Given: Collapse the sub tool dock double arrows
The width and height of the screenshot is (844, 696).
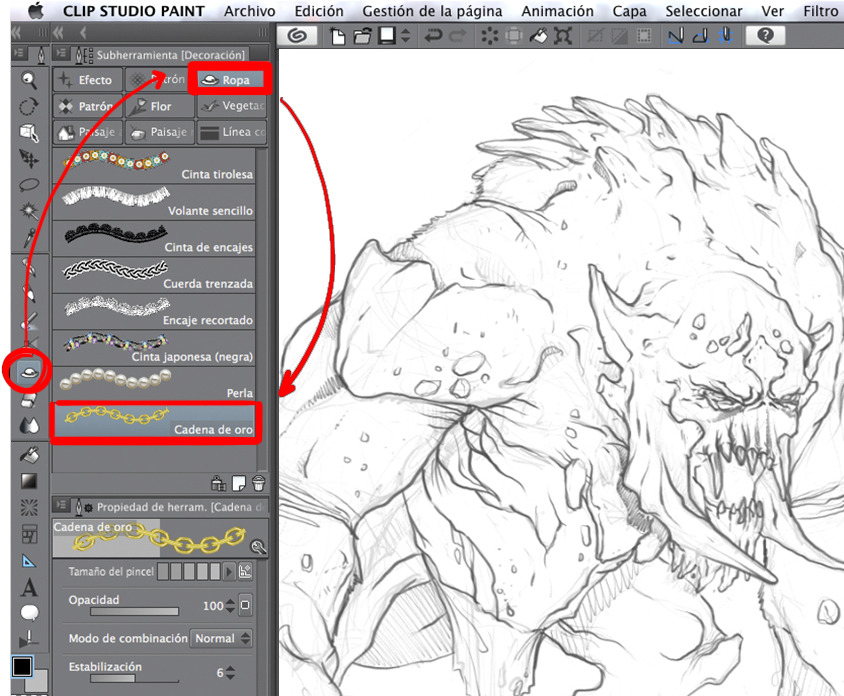Looking at the screenshot, I should pyautogui.click(x=58, y=34).
